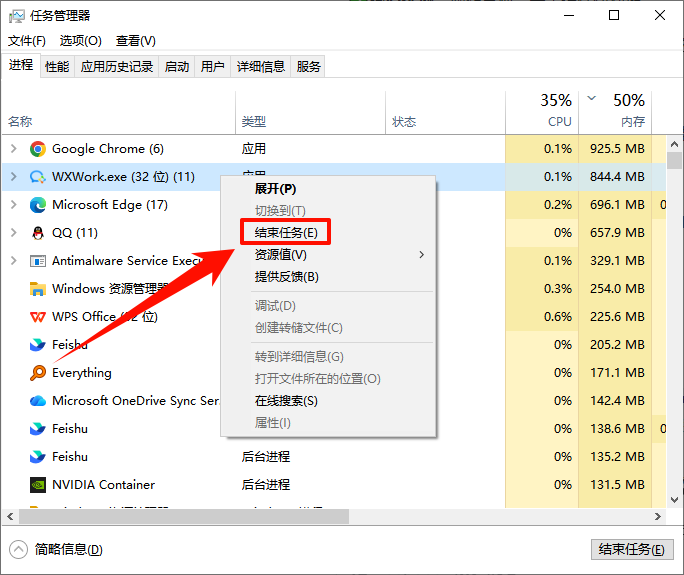
Task: Click the Google Chrome process icon
Action: coord(38,149)
